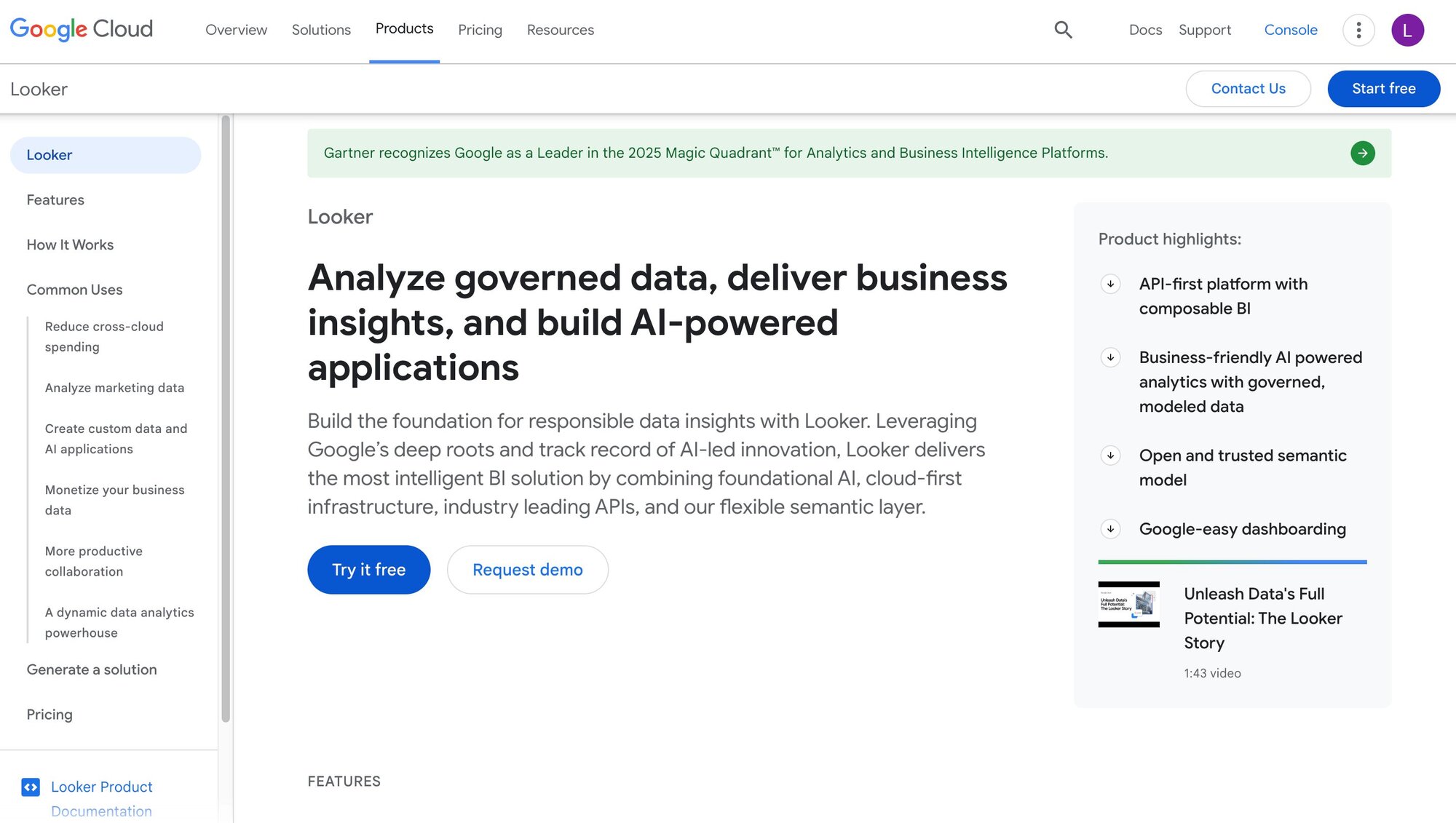Click down arrow beside Business-friendly AI powered analytics
Viewport: 1456px width, 823px height.
point(1110,357)
